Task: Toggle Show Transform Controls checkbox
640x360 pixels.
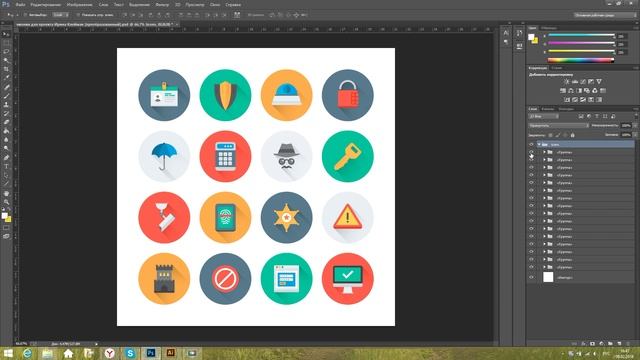Action: point(78,15)
